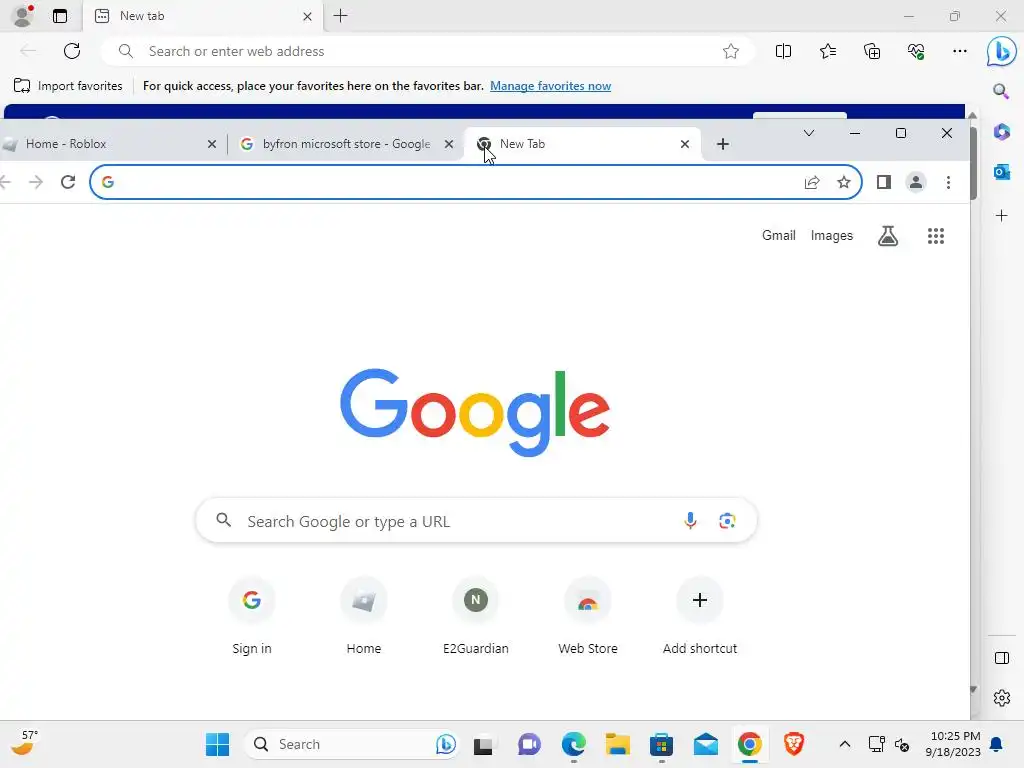
Task: Open Chrome profile avatar
Action: 916,182
